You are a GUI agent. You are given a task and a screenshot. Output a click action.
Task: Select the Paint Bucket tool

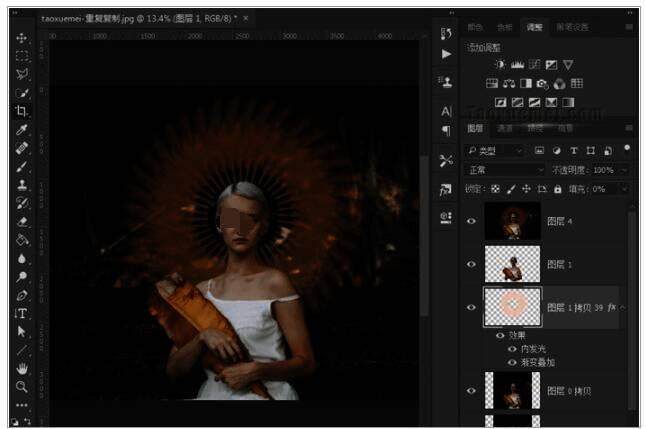[21, 239]
